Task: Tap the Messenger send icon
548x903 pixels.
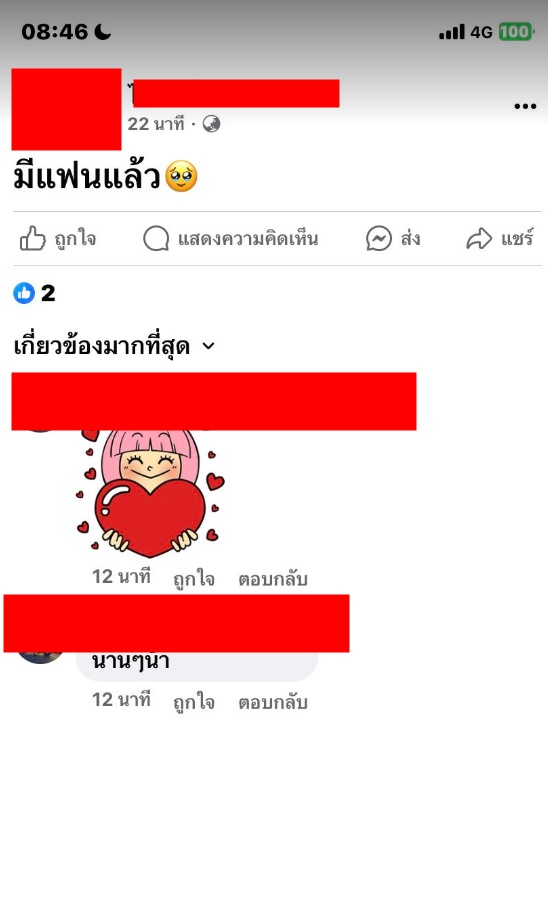Action: (379, 238)
